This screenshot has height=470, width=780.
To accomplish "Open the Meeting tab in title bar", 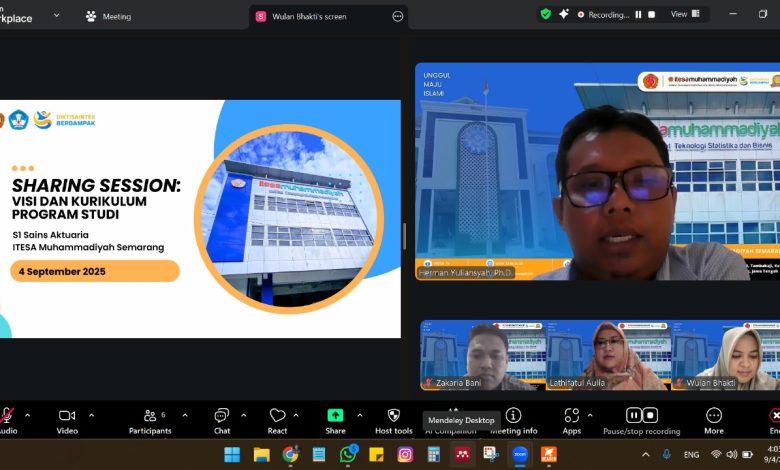I will click(x=108, y=16).
